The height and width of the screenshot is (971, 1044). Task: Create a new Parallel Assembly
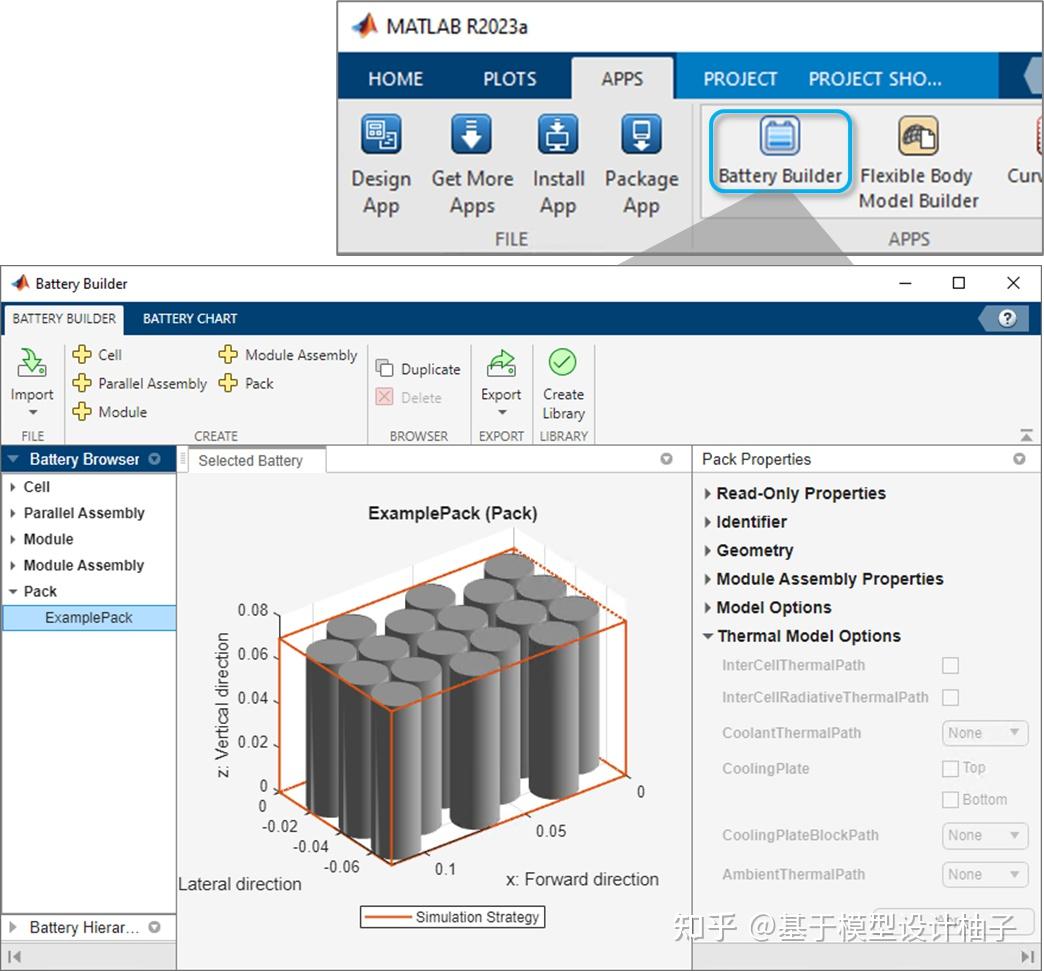point(139,383)
